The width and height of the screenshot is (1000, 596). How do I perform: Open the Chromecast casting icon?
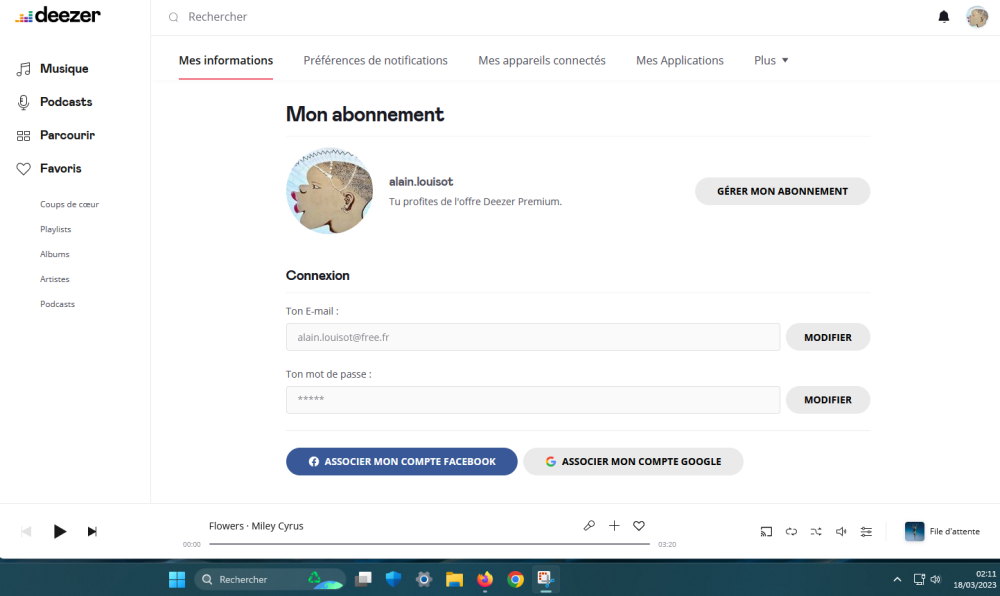(766, 531)
